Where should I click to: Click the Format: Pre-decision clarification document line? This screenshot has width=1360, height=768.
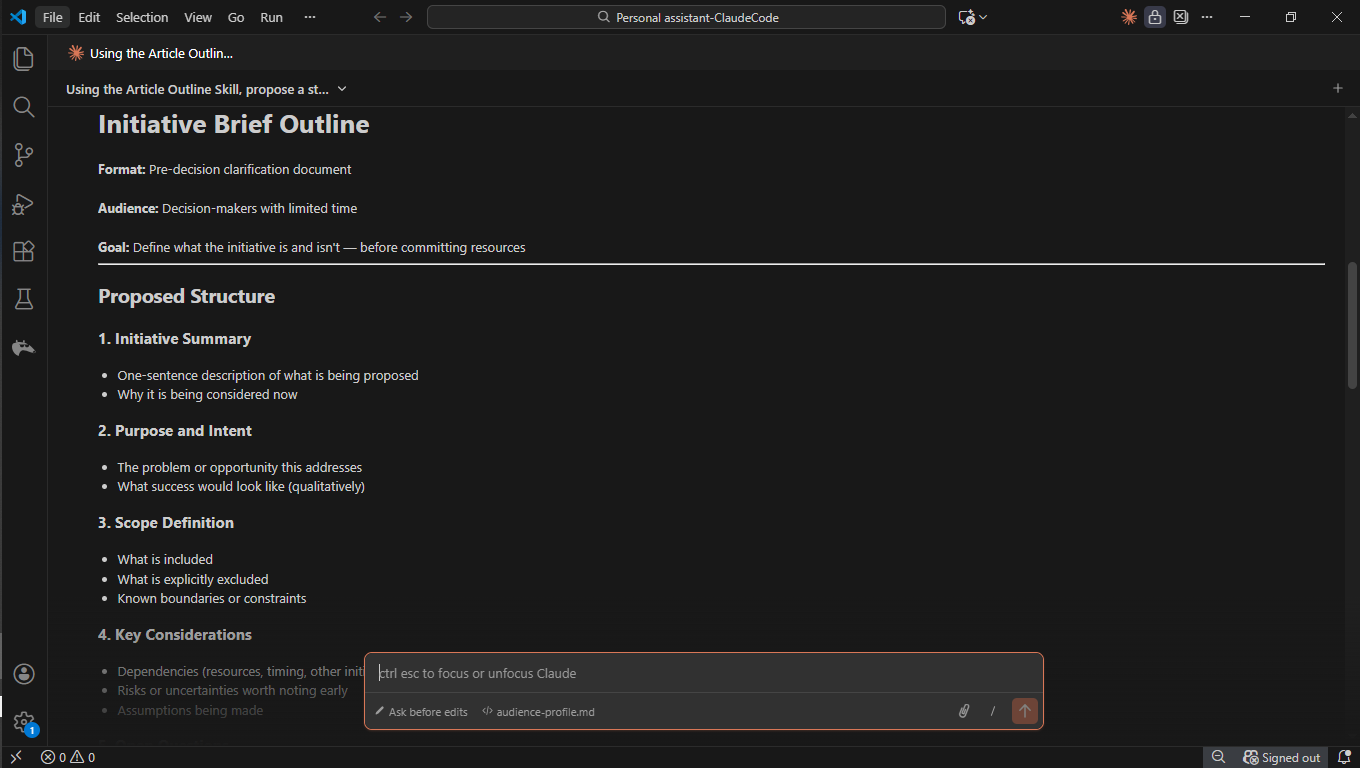(x=225, y=169)
